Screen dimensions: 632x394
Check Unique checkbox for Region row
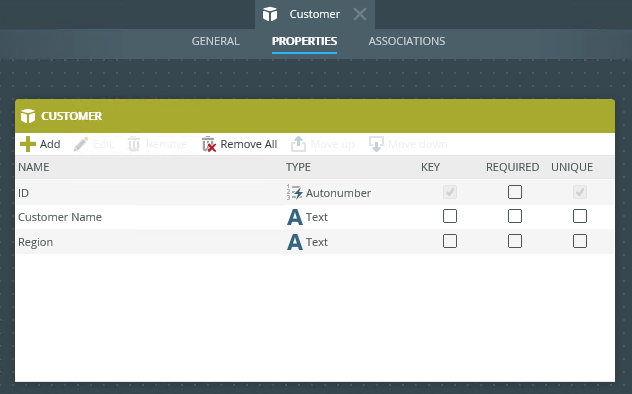click(580, 241)
